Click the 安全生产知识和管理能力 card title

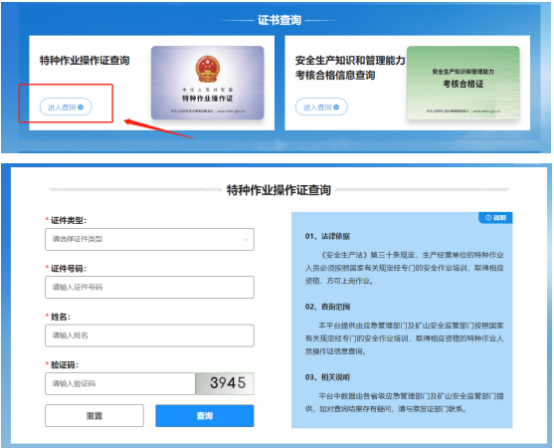(350, 60)
